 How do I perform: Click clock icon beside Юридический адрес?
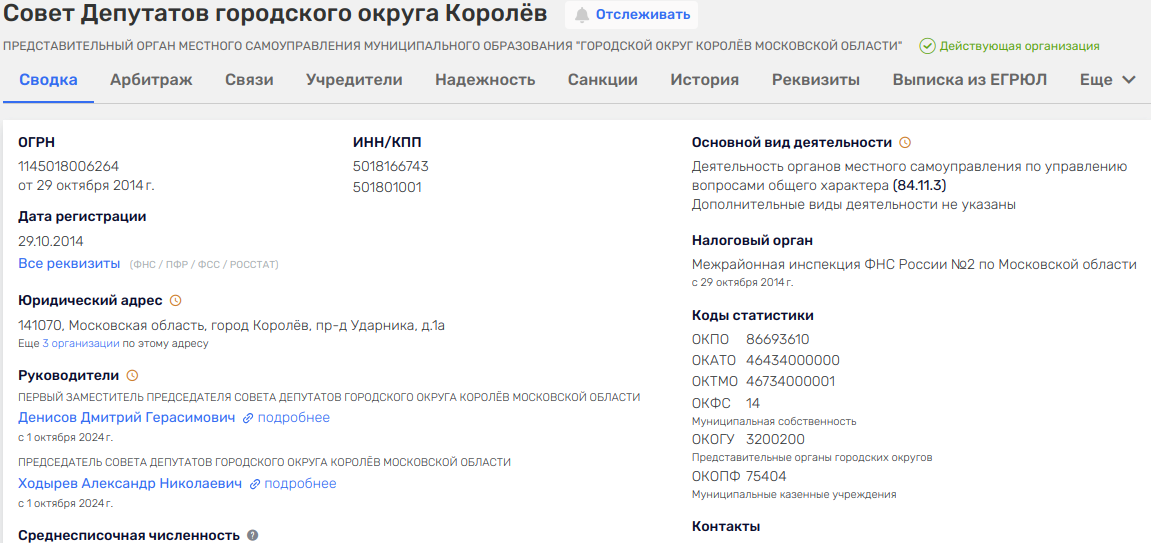point(176,300)
